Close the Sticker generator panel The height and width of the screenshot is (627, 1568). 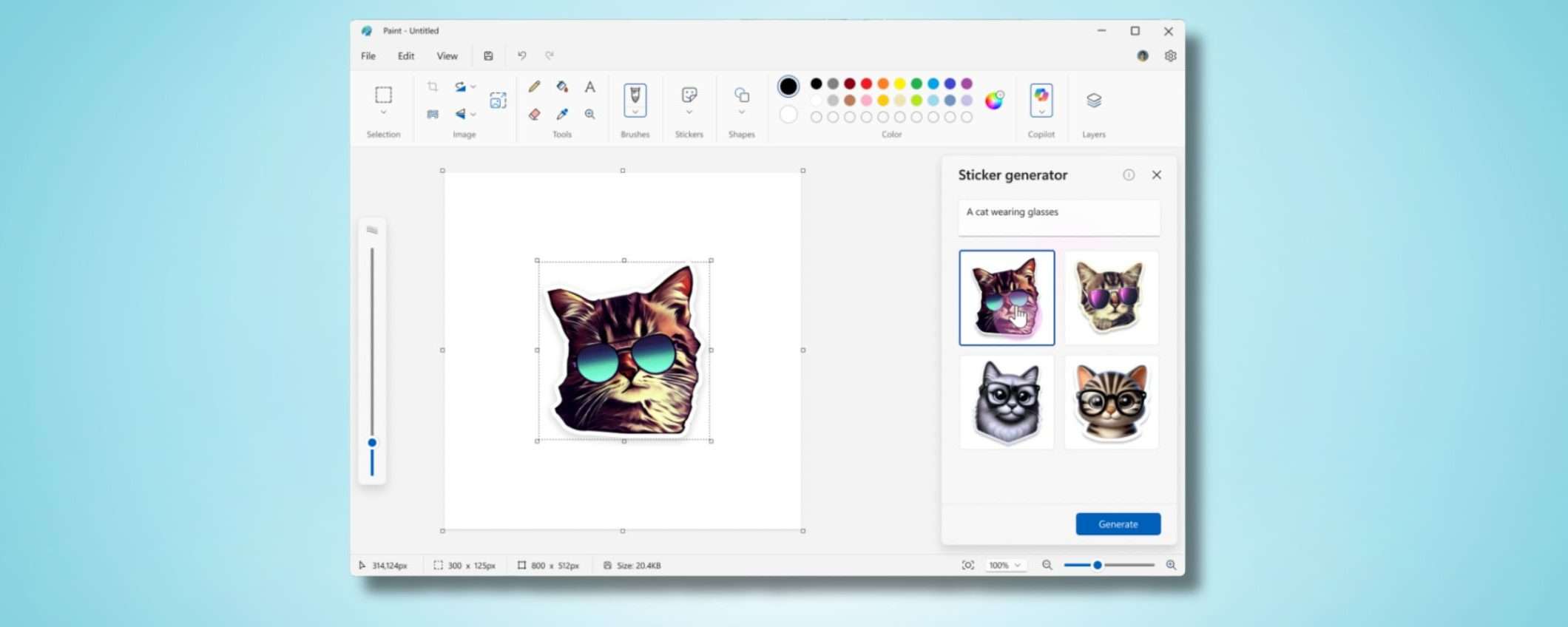coord(1156,175)
